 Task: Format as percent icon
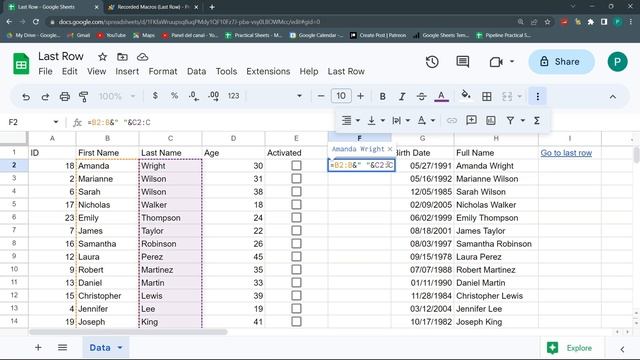pyautogui.click(x=174, y=96)
